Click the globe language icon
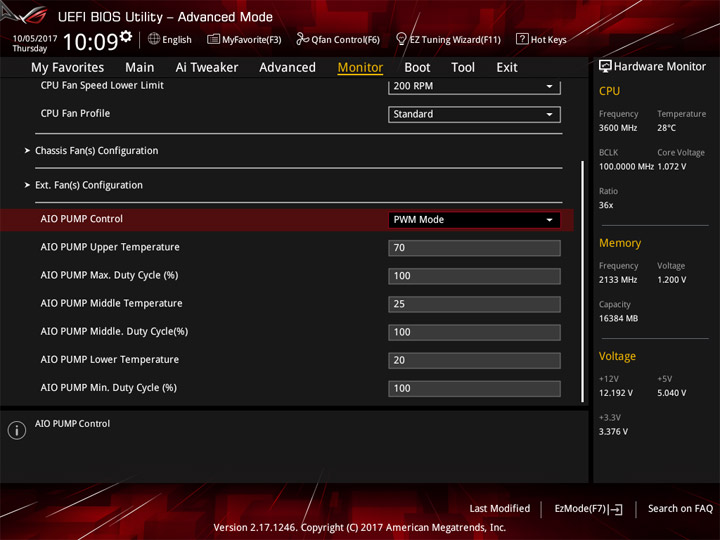The image size is (720, 540). [x=154, y=39]
